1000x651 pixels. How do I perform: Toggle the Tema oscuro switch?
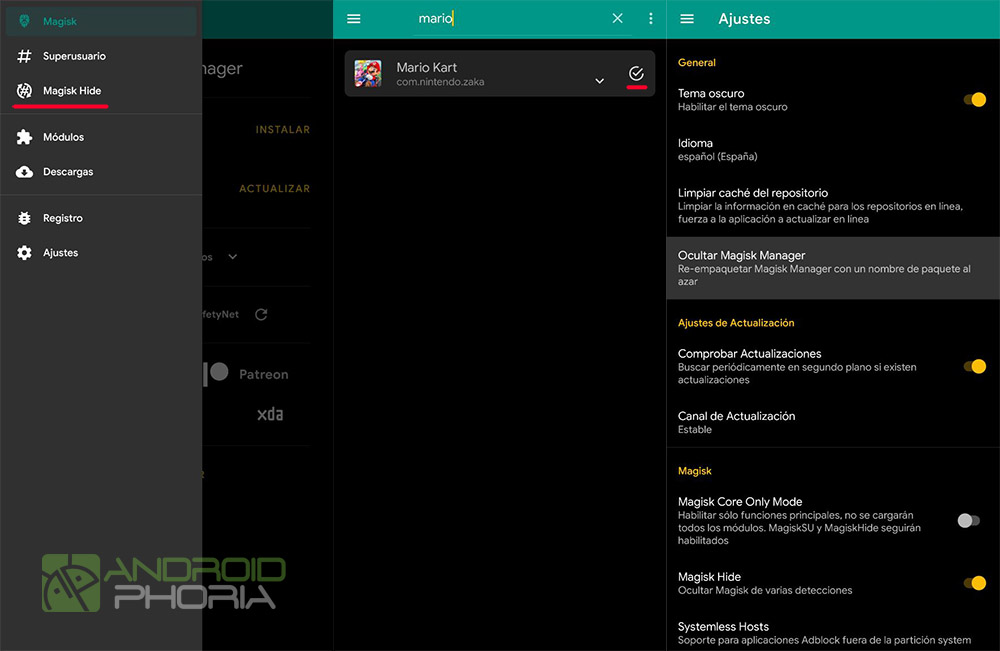pos(974,99)
